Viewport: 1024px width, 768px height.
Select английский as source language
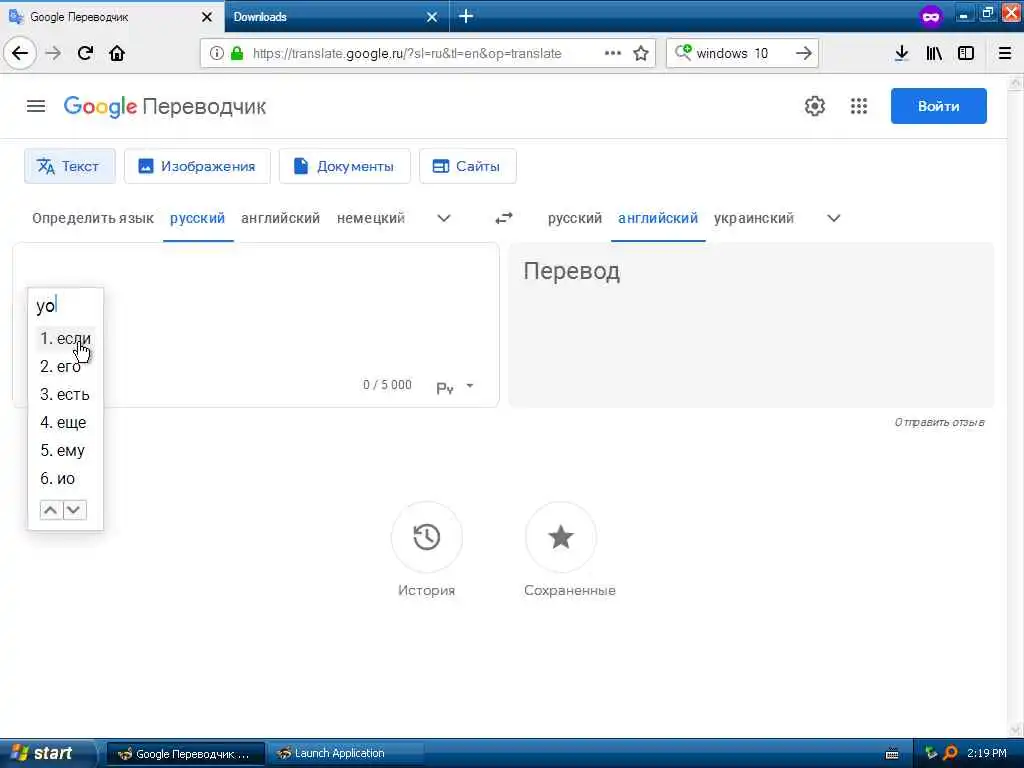pyautogui.click(x=280, y=218)
